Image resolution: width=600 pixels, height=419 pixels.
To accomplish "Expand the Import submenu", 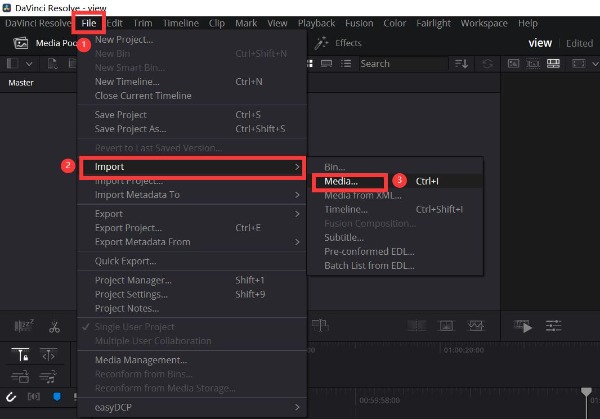I will pyautogui.click(x=192, y=167).
